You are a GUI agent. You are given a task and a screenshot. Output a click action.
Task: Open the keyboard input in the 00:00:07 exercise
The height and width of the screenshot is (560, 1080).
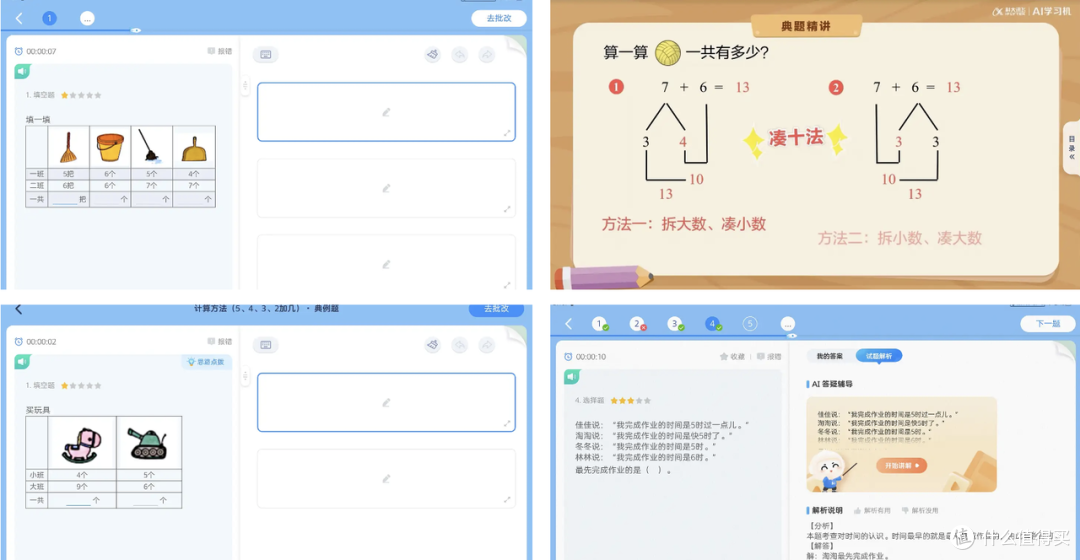click(x=266, y=54)
